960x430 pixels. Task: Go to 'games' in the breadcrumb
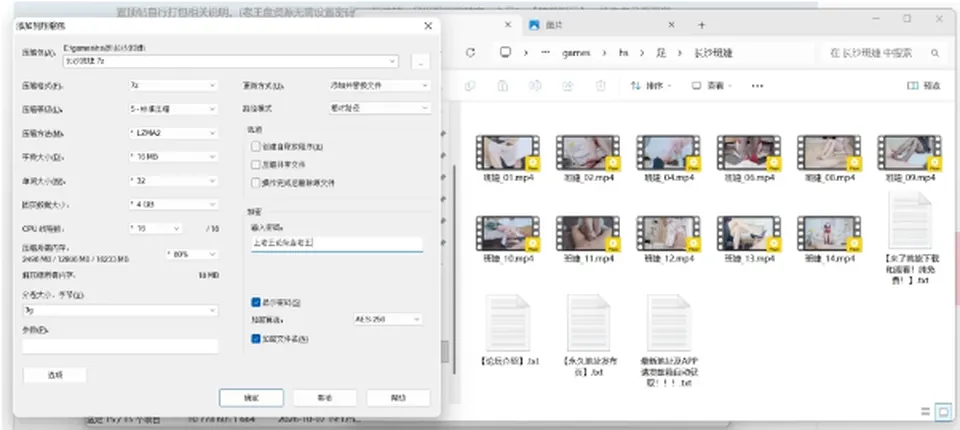(577, 53)
